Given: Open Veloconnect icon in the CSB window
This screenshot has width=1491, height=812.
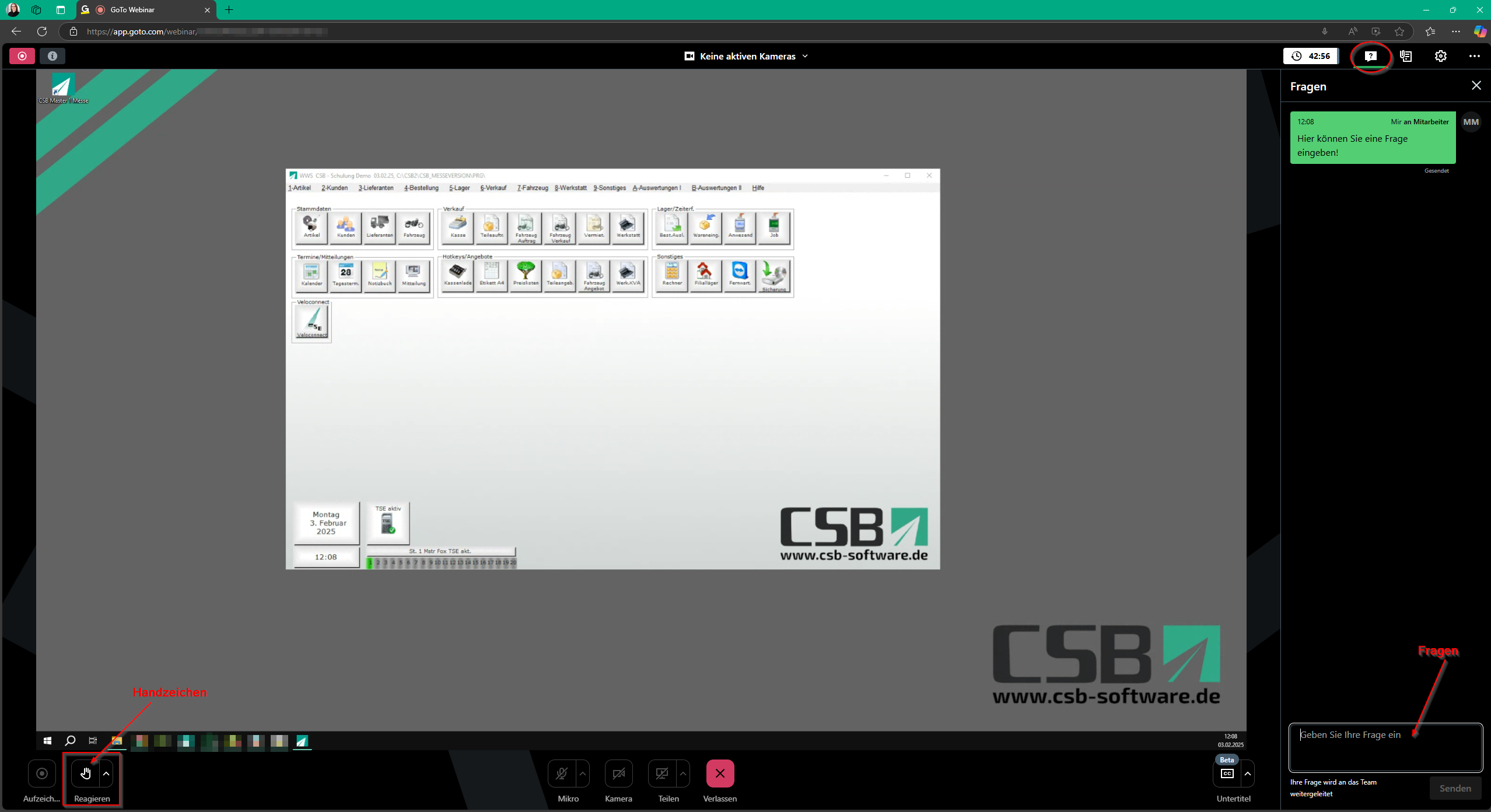Looking at the screenshot, I should tap(311, 322).
